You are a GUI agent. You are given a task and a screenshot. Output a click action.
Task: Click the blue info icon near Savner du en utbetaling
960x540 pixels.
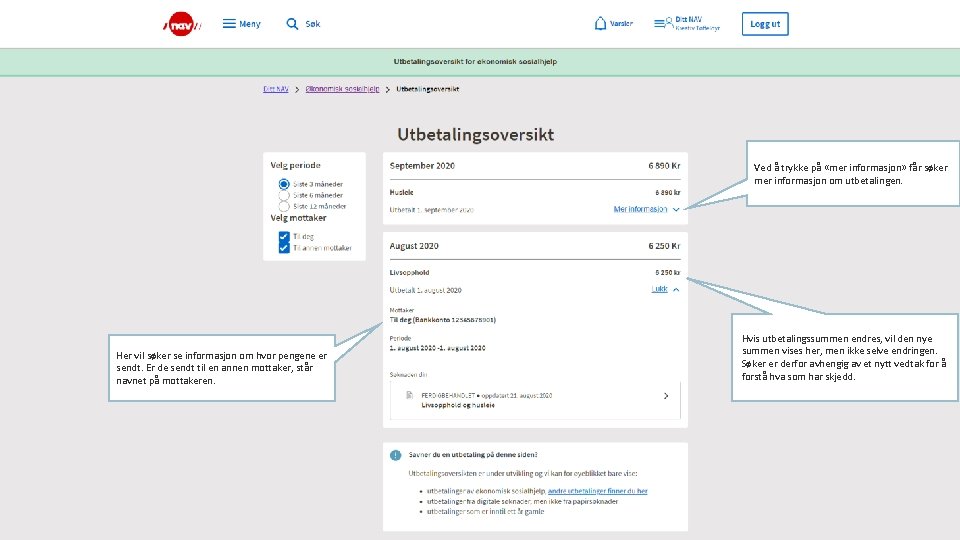(x=396, y=455)
